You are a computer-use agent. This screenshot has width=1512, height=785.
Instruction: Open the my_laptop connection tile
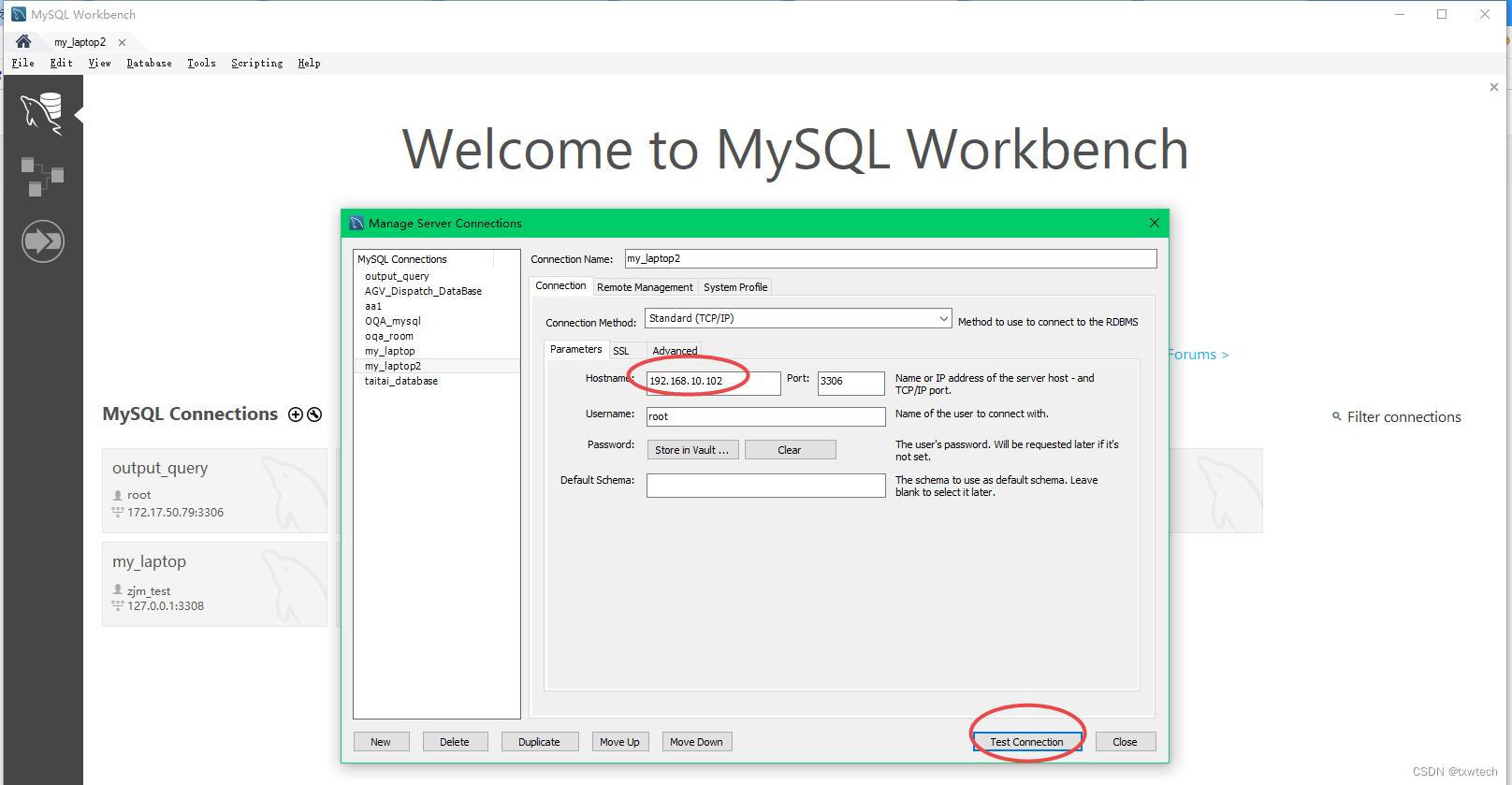(214, 584)
